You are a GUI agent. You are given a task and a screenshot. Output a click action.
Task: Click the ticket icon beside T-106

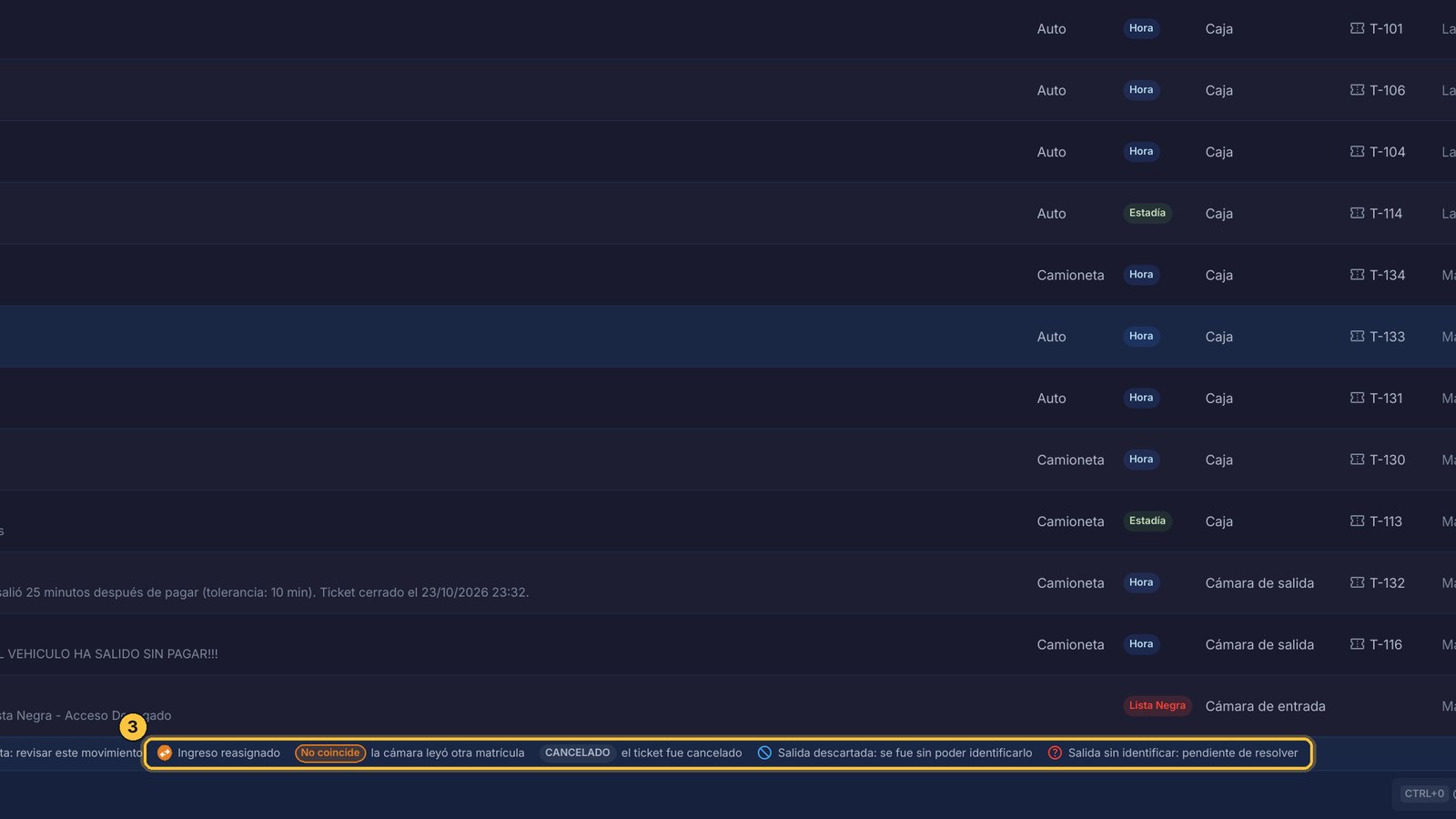point(1357,90)
